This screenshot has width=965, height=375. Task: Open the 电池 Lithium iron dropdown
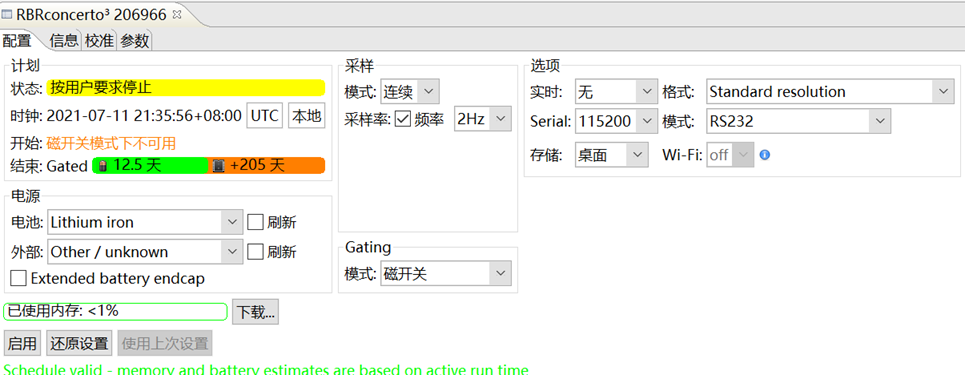[x=145, y=222]
